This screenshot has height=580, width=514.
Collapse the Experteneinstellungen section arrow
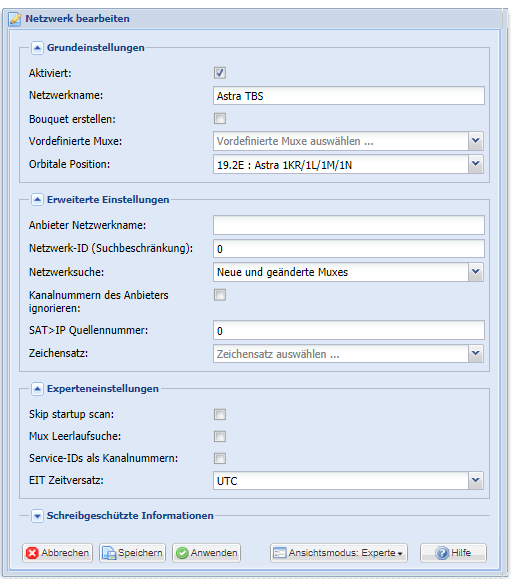[37, 389]
